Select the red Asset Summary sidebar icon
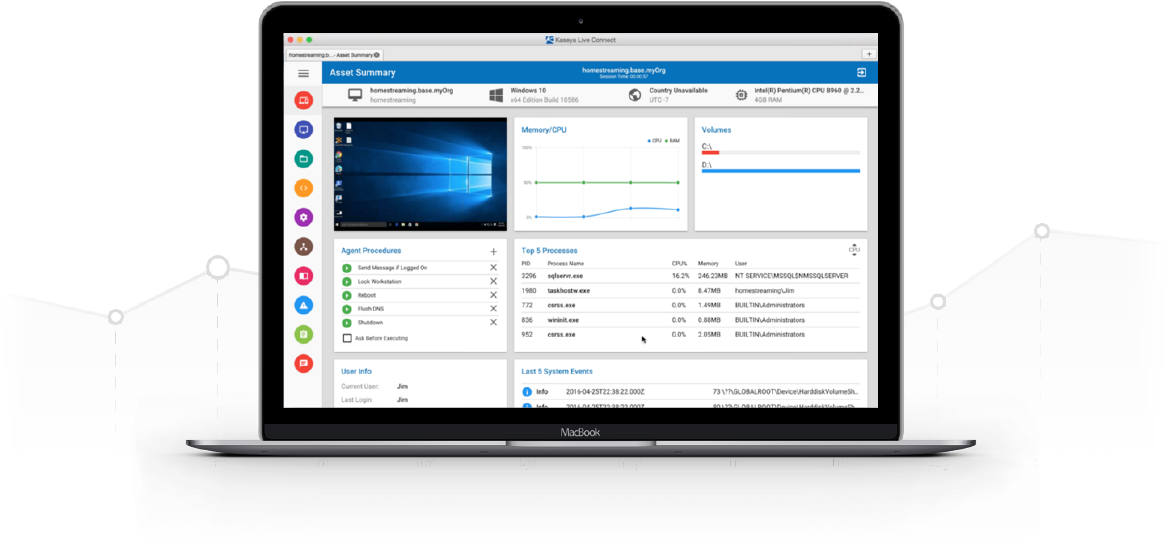This screenshot has height=551, width=1169. point(303,100)
